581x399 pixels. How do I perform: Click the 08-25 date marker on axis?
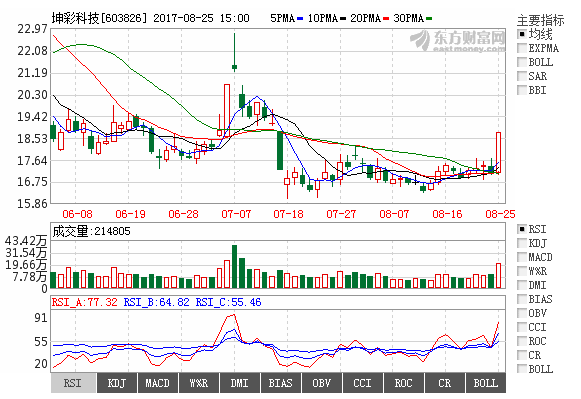pos(500,214)
